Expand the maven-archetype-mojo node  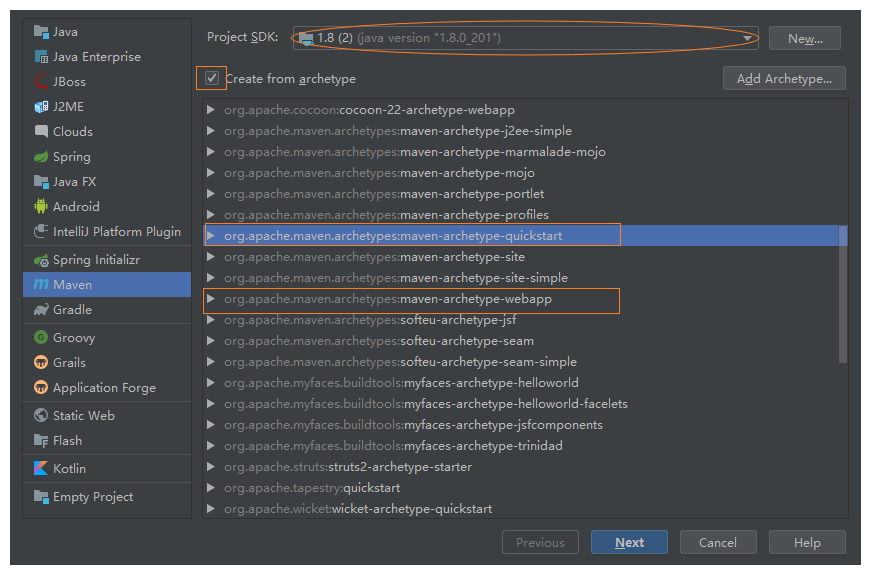(211, 173)
